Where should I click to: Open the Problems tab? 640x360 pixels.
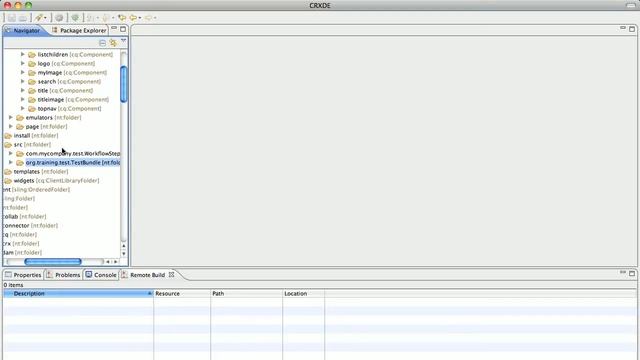pos(63,275)
